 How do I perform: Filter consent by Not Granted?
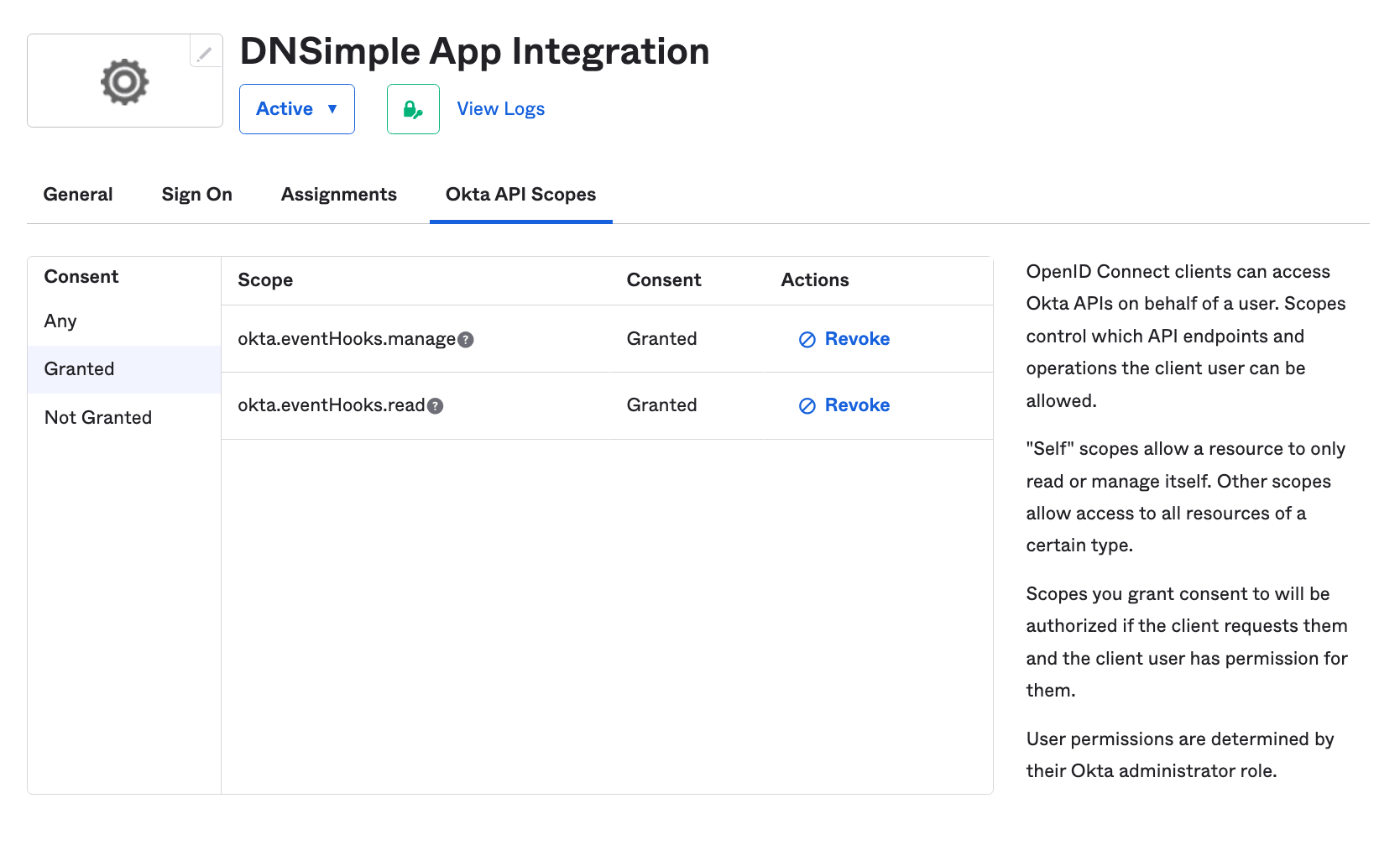pos(124,418)
